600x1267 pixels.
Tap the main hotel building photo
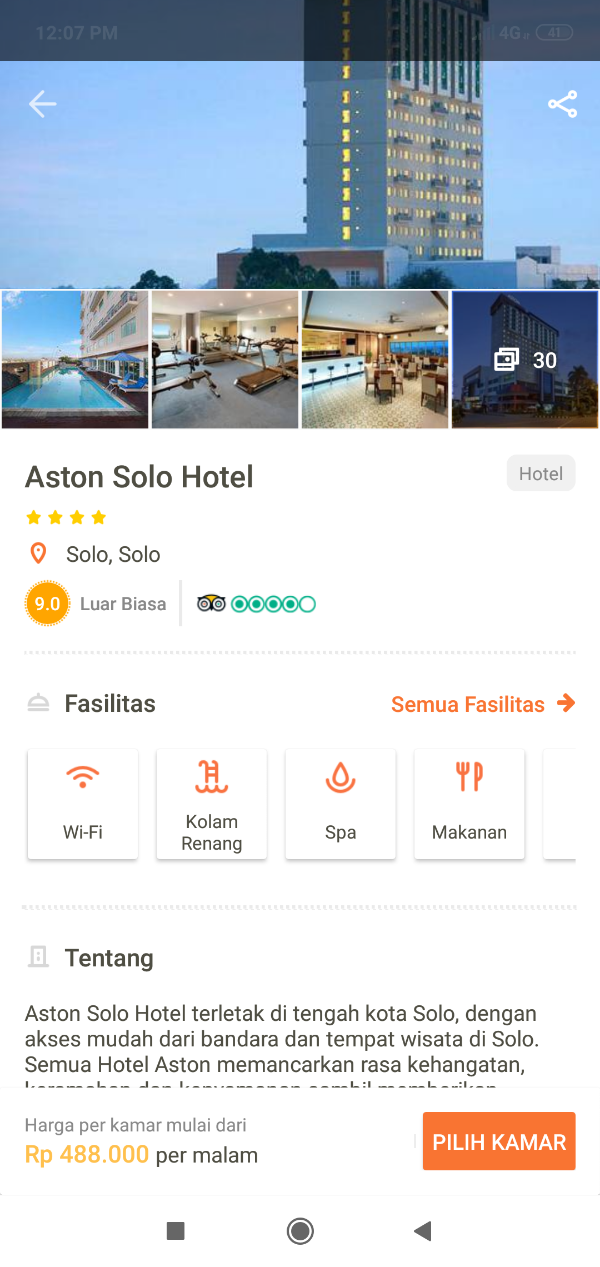300,190
